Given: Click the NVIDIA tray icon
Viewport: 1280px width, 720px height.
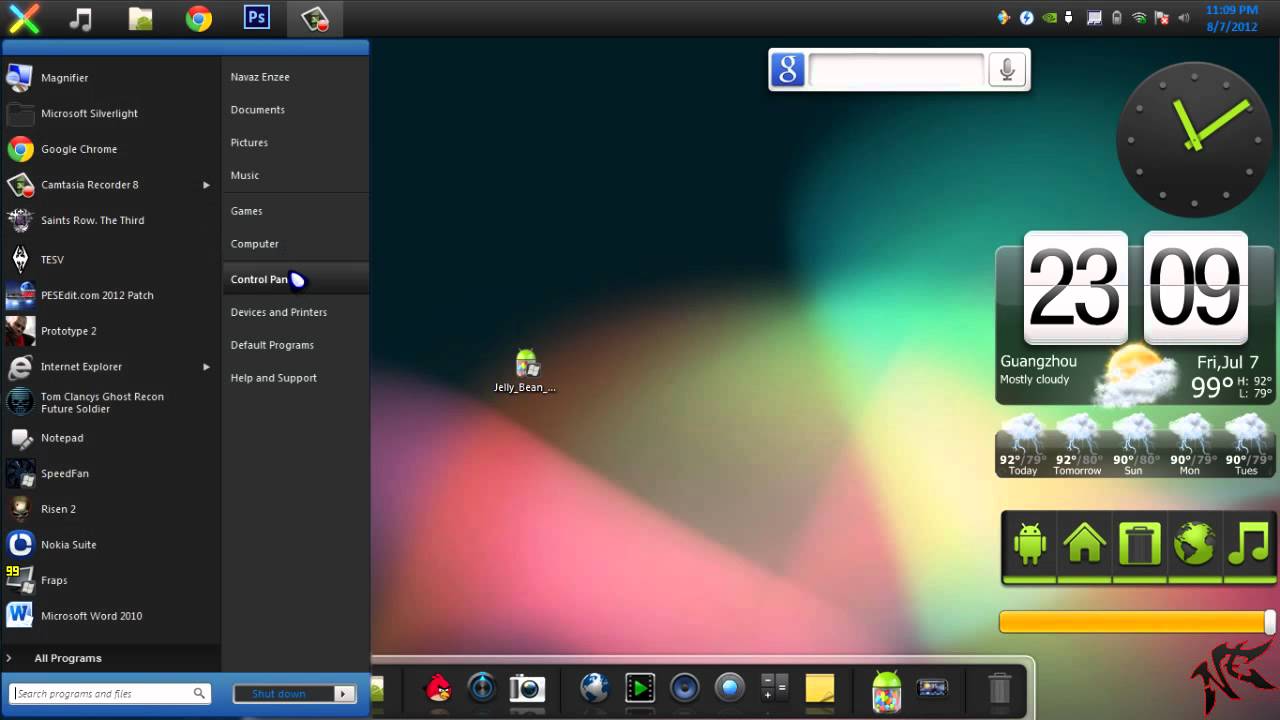Looking at the screenshot, I should [1050, 18].
